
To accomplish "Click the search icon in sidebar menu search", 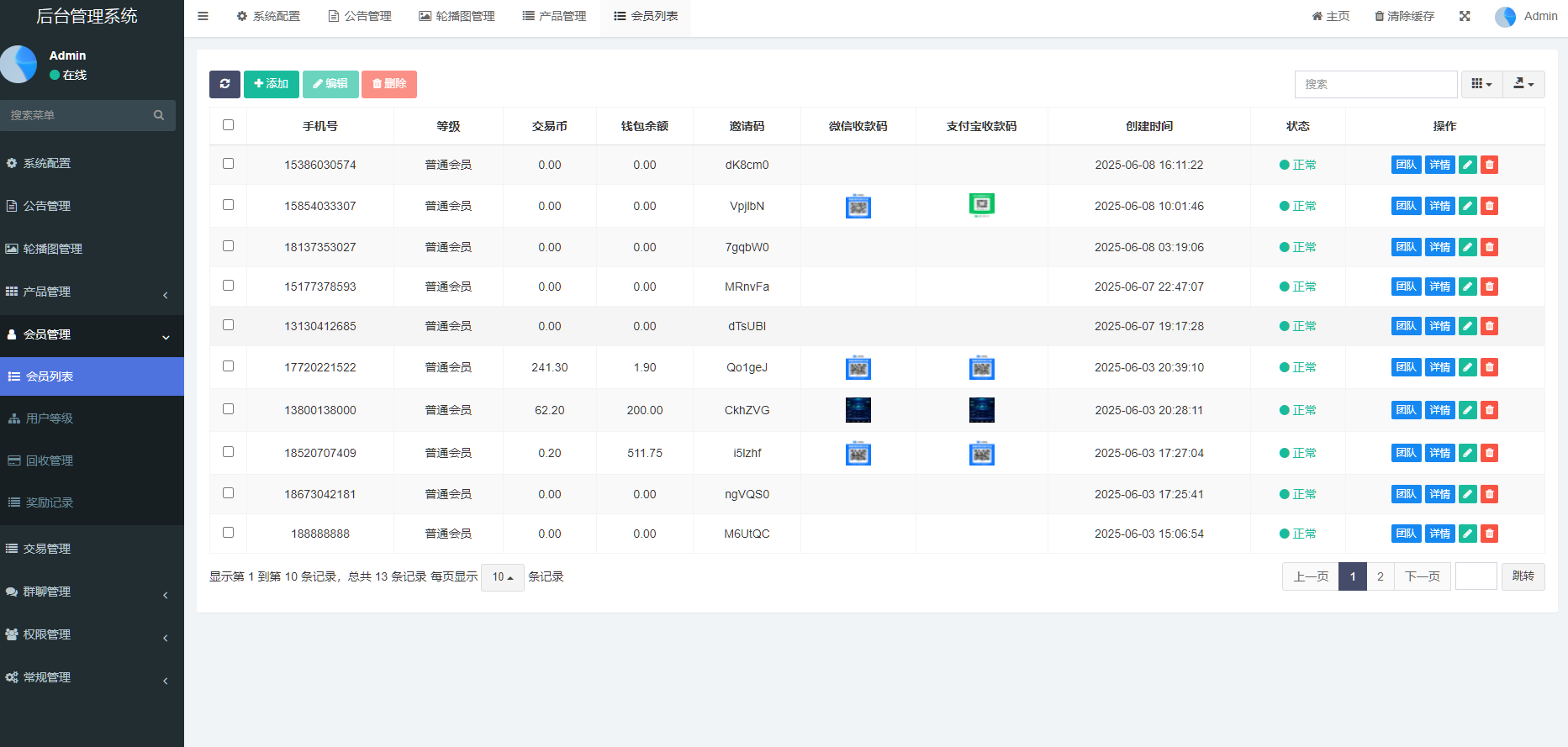I will [x=159, y=115].
